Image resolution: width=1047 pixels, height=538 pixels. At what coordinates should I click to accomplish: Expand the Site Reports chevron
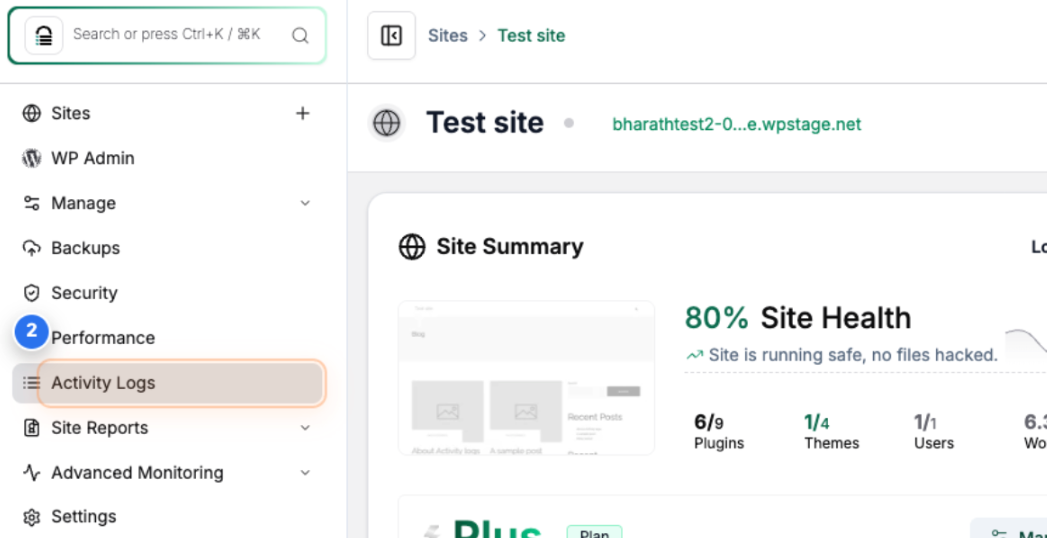(x=305, y=428)
